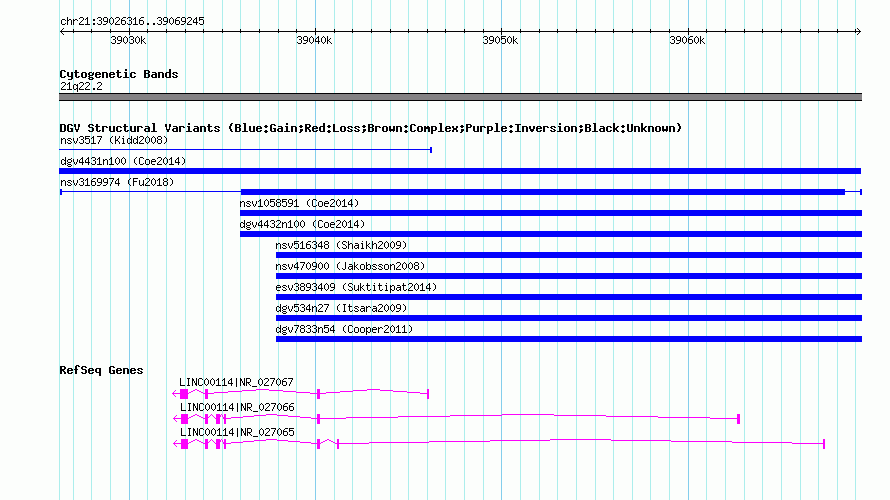The image size is (890, 500).
Task: Click the last exon tick of NR_027067
Action: [x=428, y=394]
